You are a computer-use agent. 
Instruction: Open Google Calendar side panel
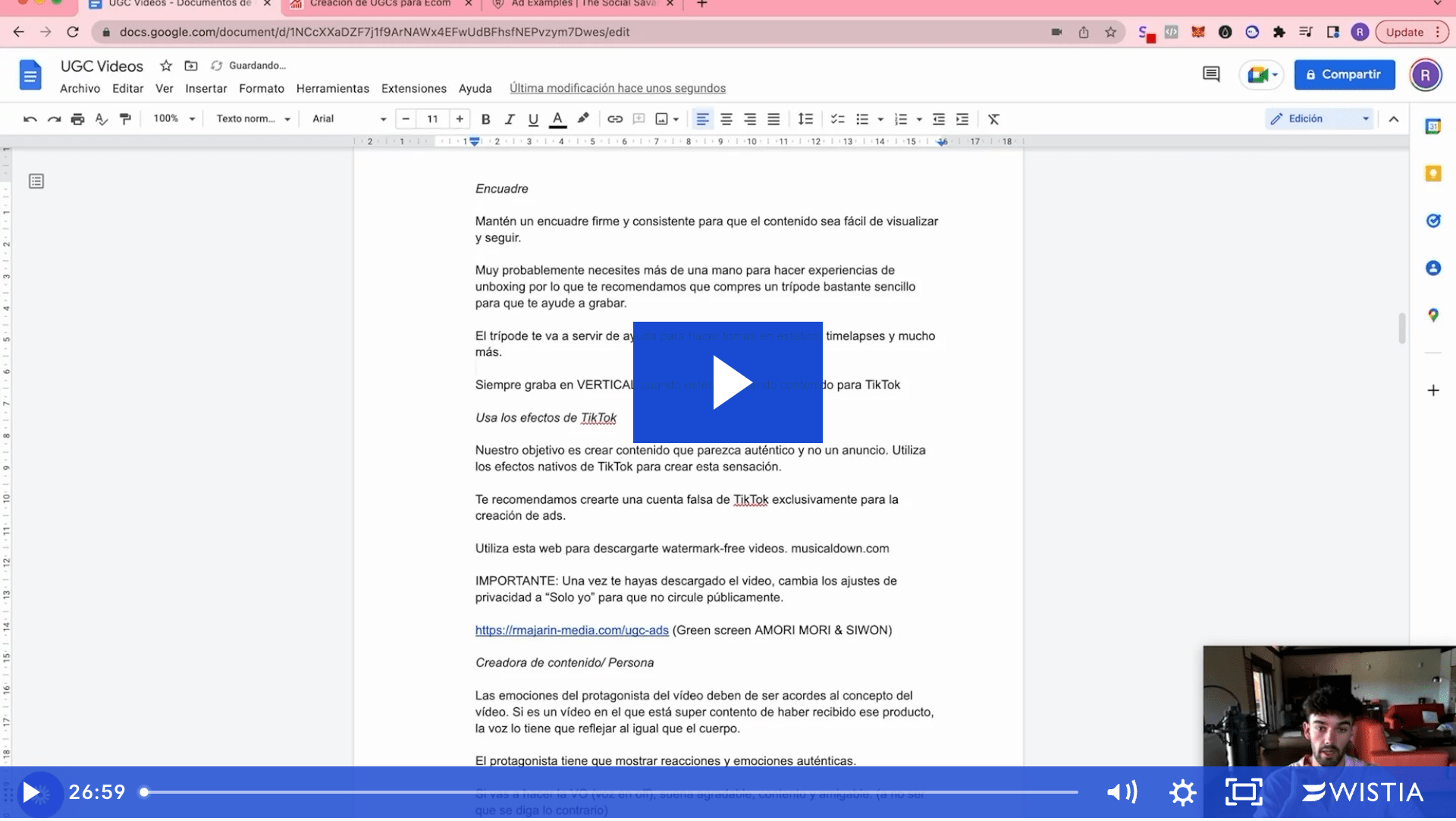[x=1433, y=127]
